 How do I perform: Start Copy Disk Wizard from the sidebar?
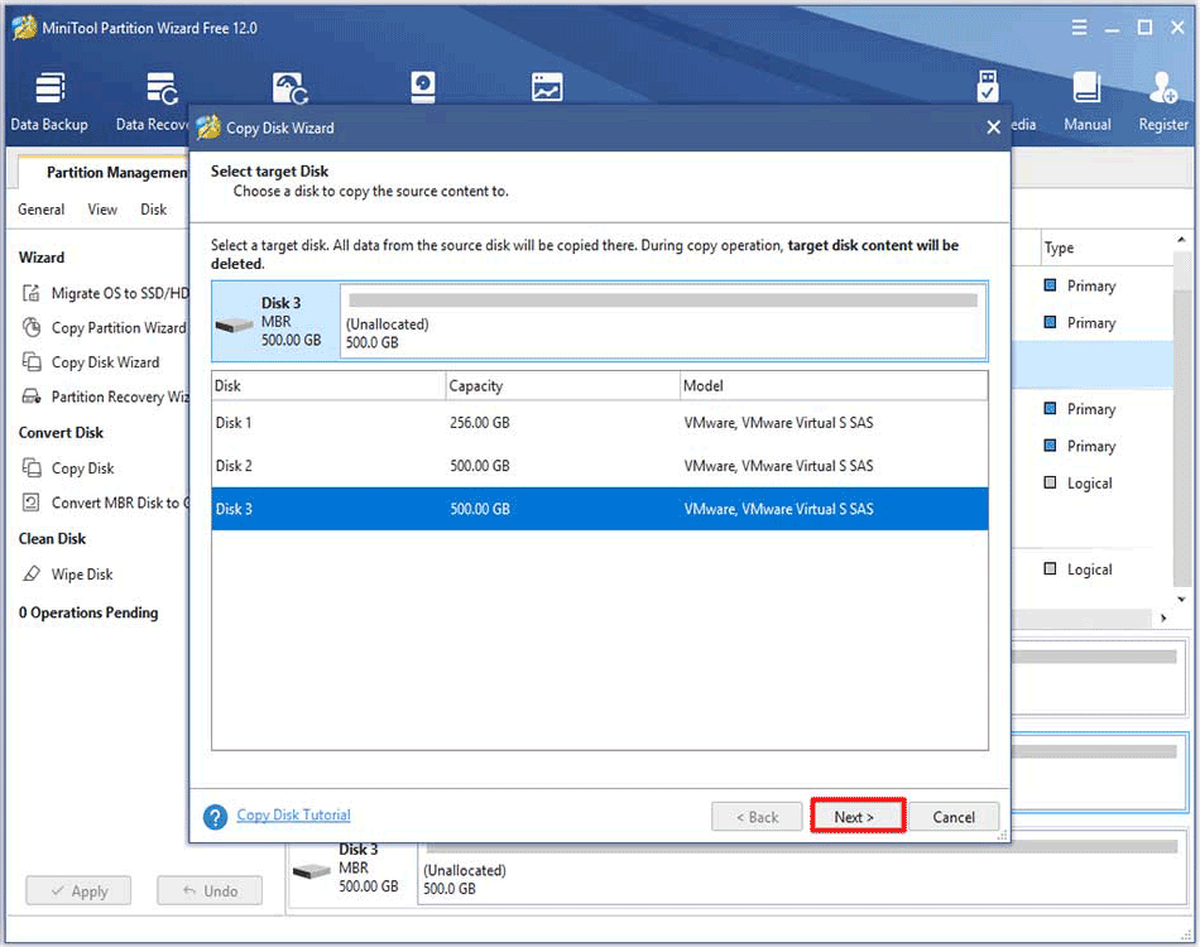point(91,362)
